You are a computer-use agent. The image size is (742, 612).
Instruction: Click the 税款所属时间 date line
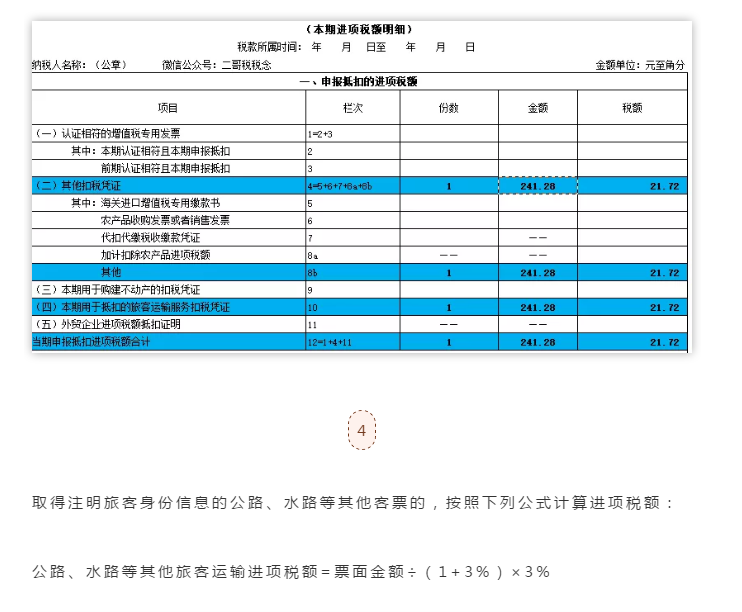point(356,47)
